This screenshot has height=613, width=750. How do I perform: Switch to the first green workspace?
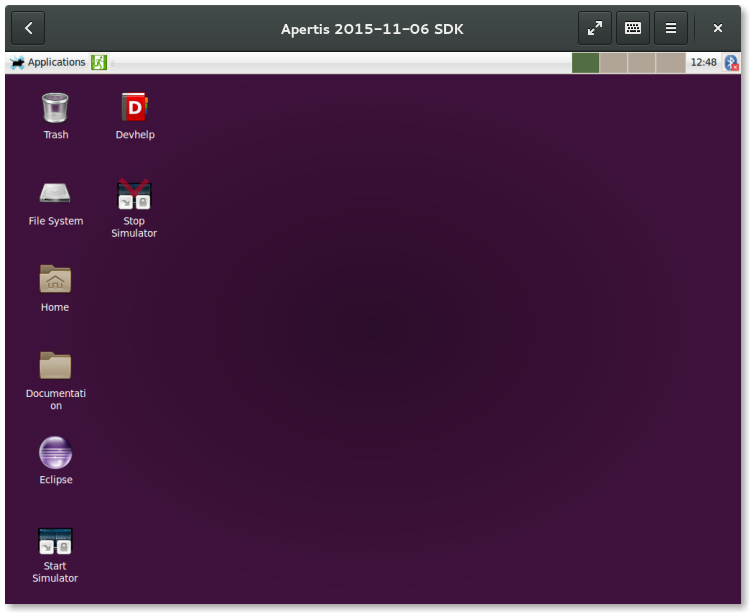(586, 62)
